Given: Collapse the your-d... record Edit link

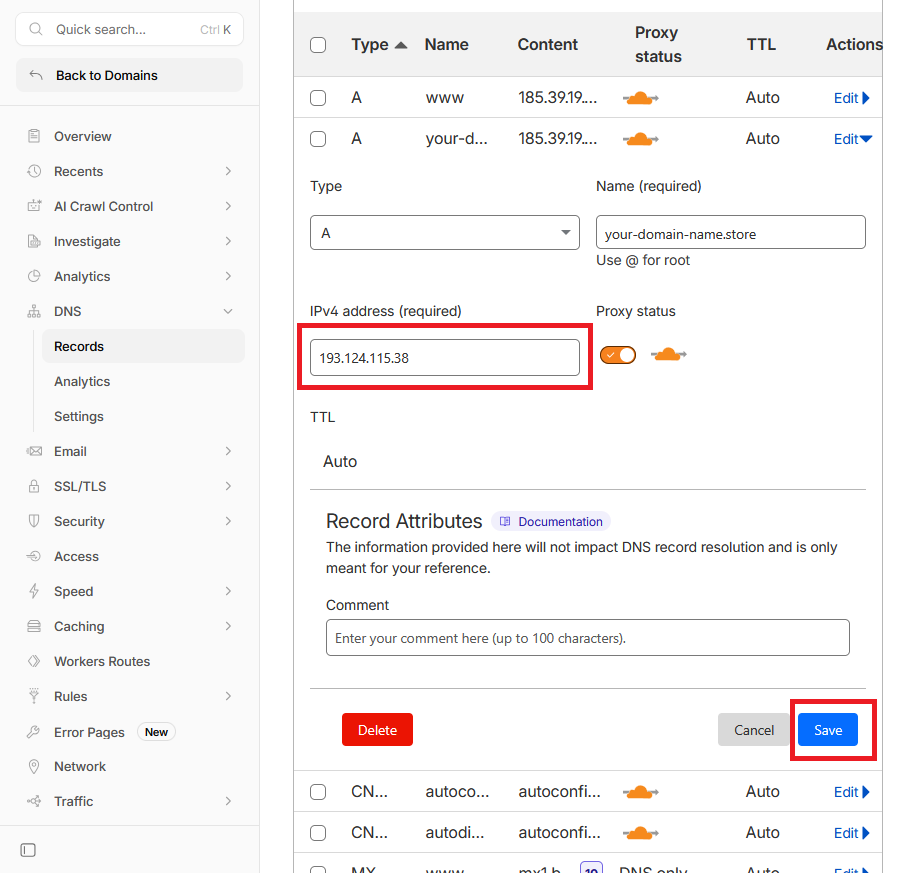Looking at the screenshot, I should pyautogui.click(x=853, y=139).
